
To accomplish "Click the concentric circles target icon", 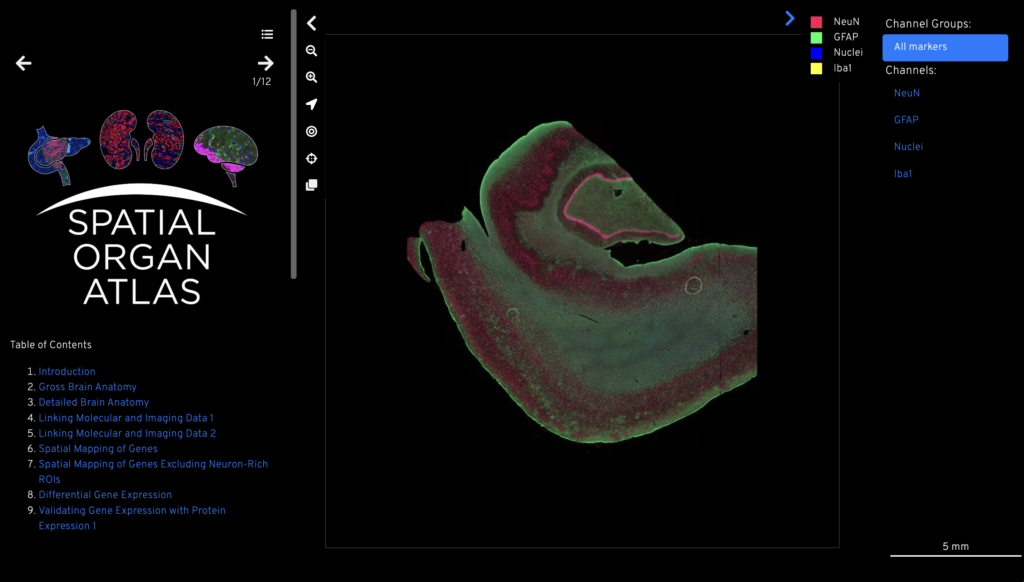I will (311, 131).
